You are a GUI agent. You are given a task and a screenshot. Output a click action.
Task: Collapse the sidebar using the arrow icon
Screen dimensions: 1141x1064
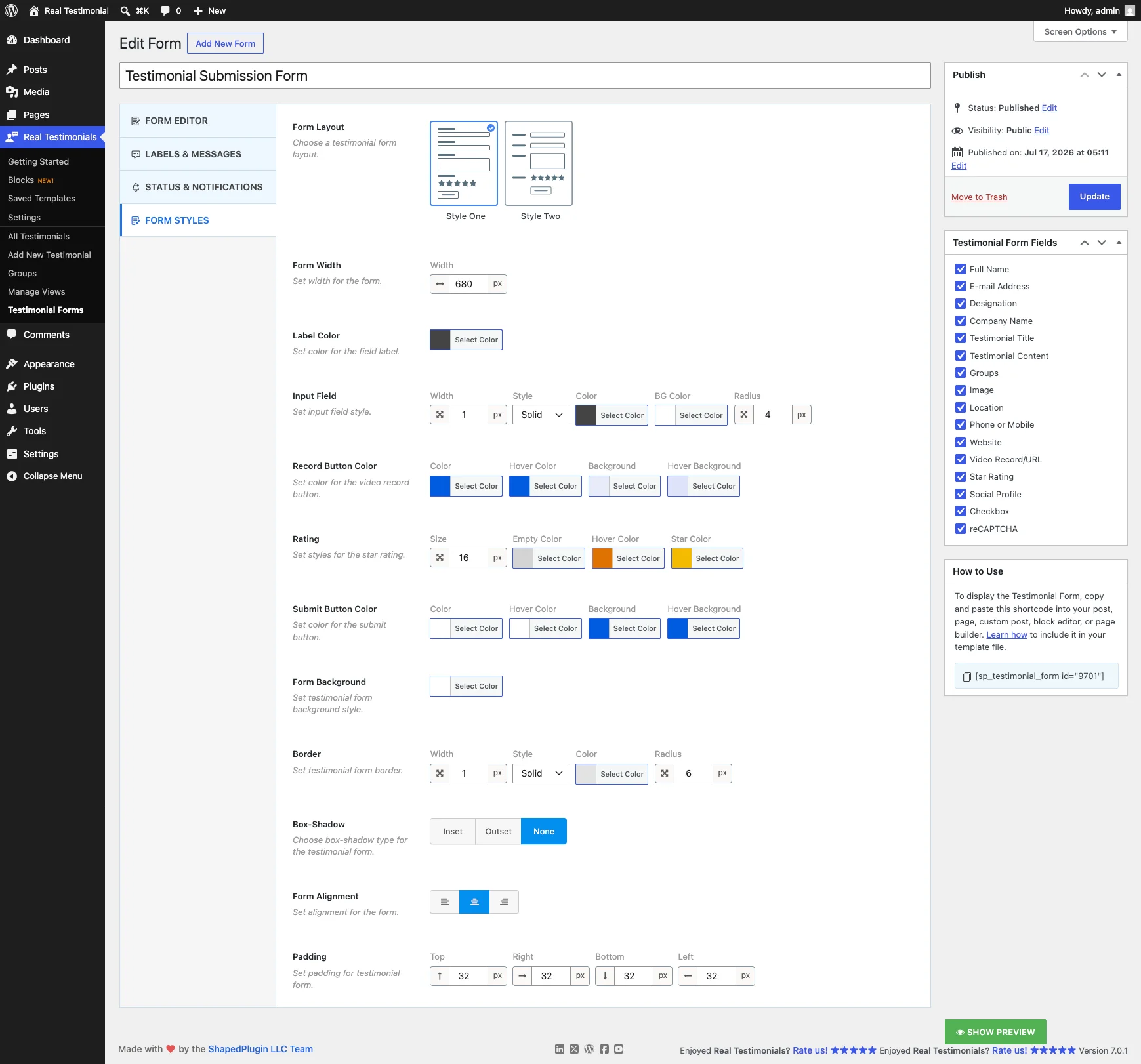[12, 476]
